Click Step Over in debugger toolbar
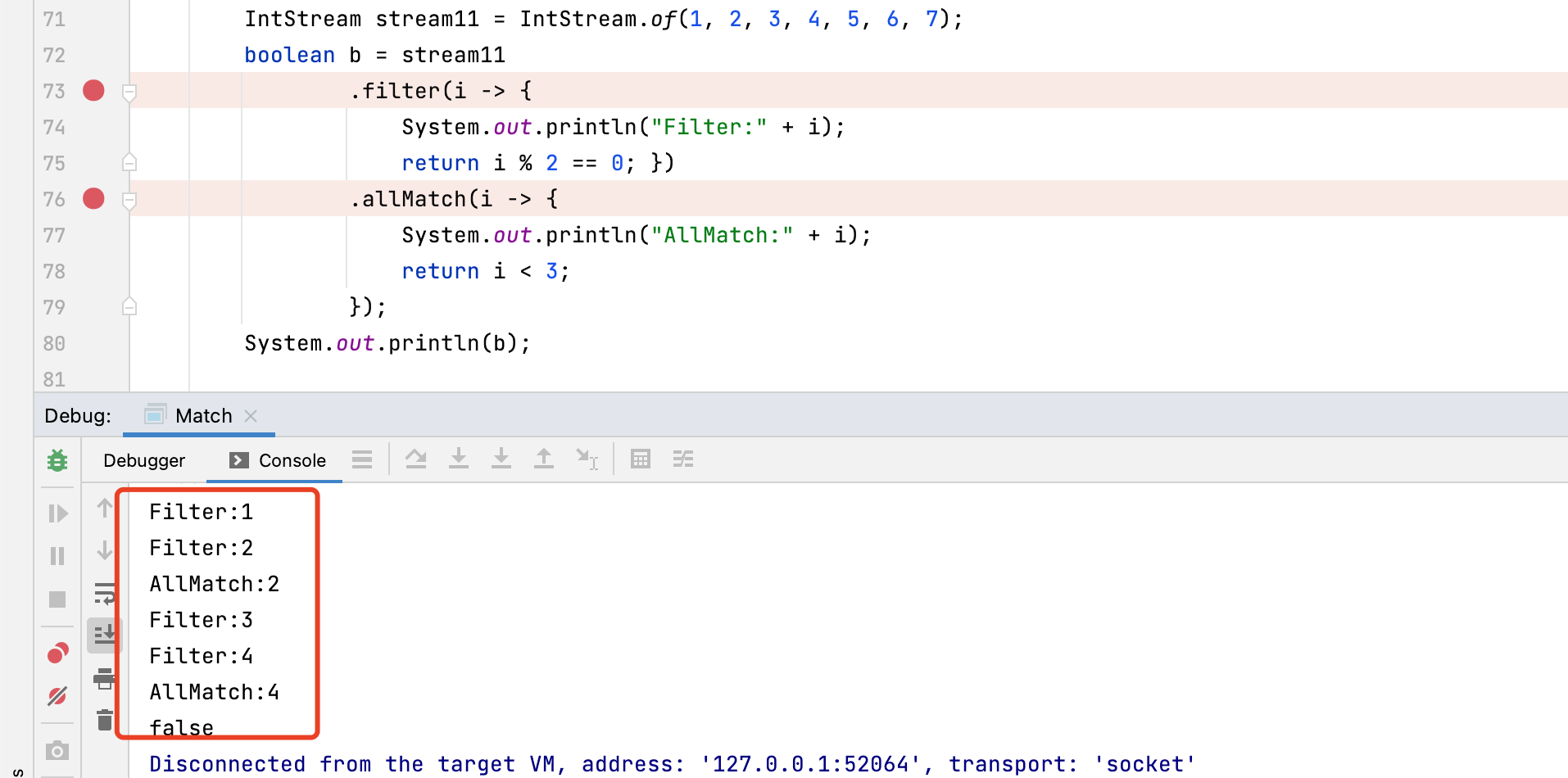The image size is (1568, 778). tap(416, 459)
